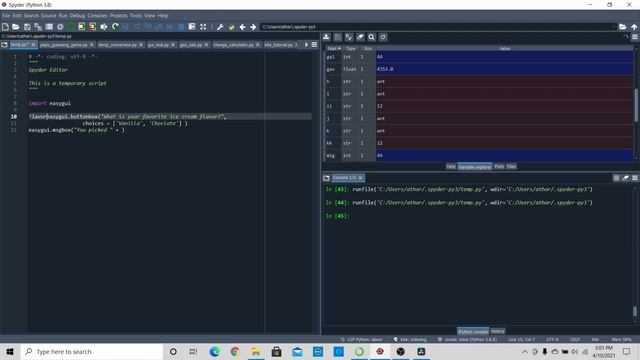Browse a working directory folder icon
The height and width of the screenshot is (360, 640).
(x=622, y=27)
